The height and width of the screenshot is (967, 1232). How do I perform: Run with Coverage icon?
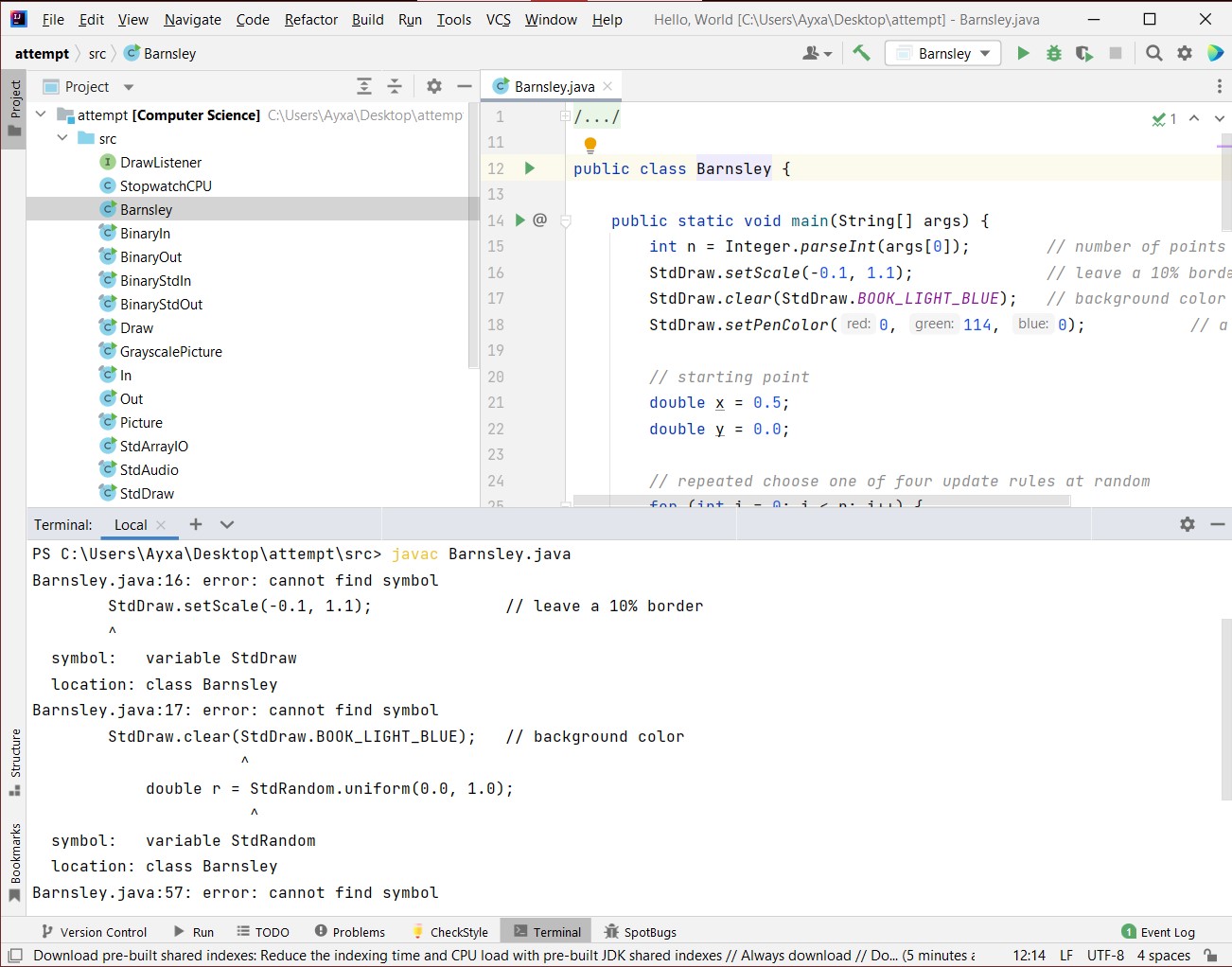(x=1084, y=53)
